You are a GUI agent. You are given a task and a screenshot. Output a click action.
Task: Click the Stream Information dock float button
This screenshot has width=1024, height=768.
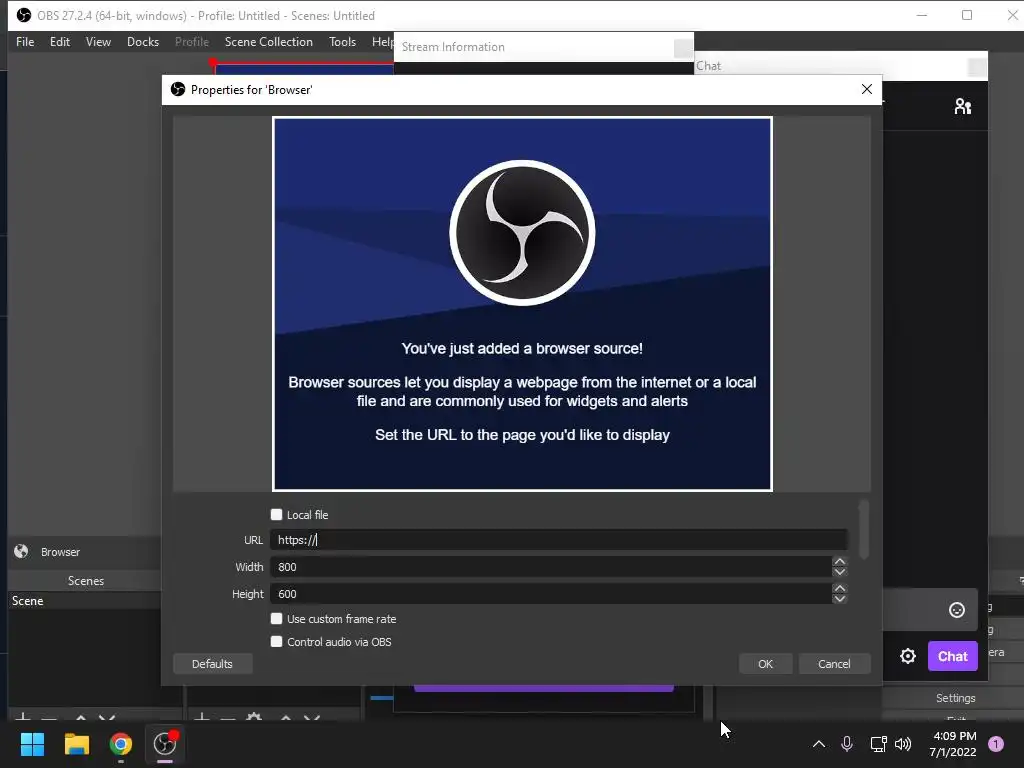(683, 48)
